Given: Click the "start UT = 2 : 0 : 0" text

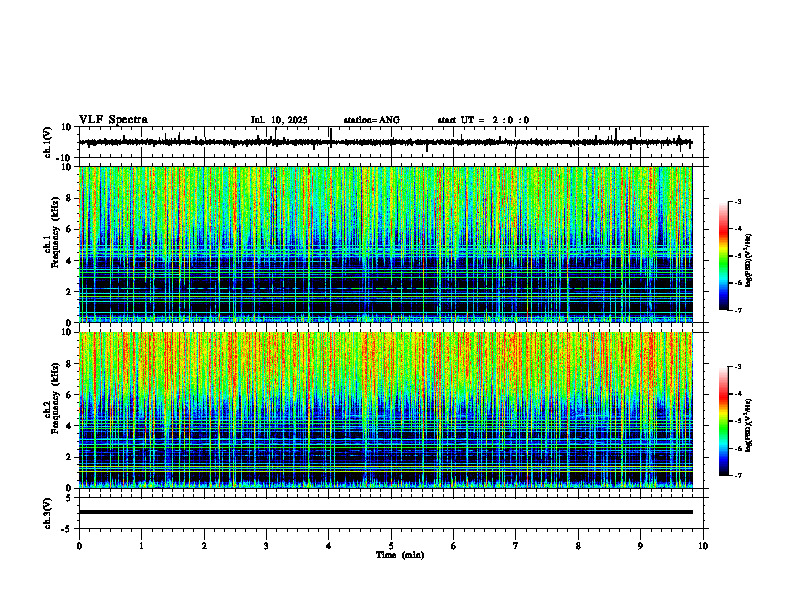Looking at the screenshot, I should 483,120.
